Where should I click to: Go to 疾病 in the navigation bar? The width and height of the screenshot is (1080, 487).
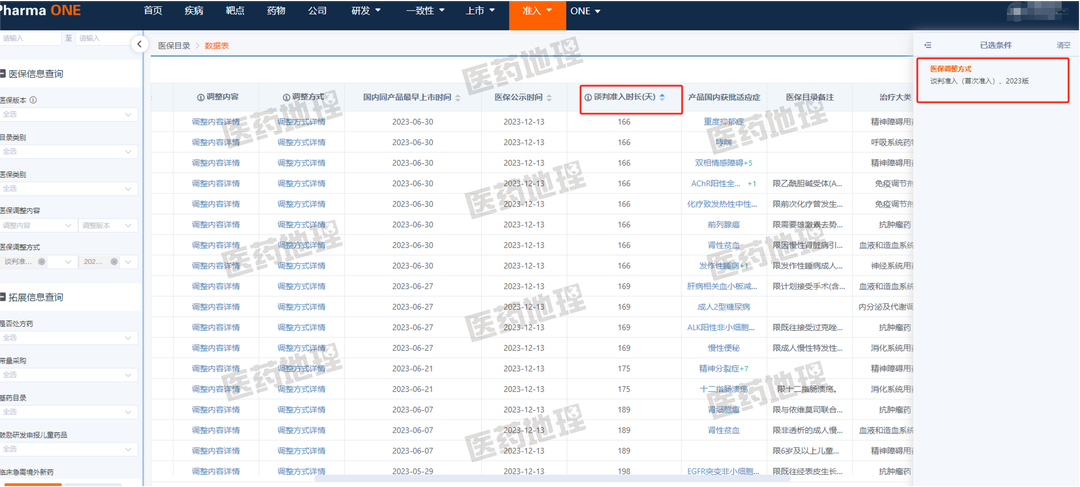(193, 11)
